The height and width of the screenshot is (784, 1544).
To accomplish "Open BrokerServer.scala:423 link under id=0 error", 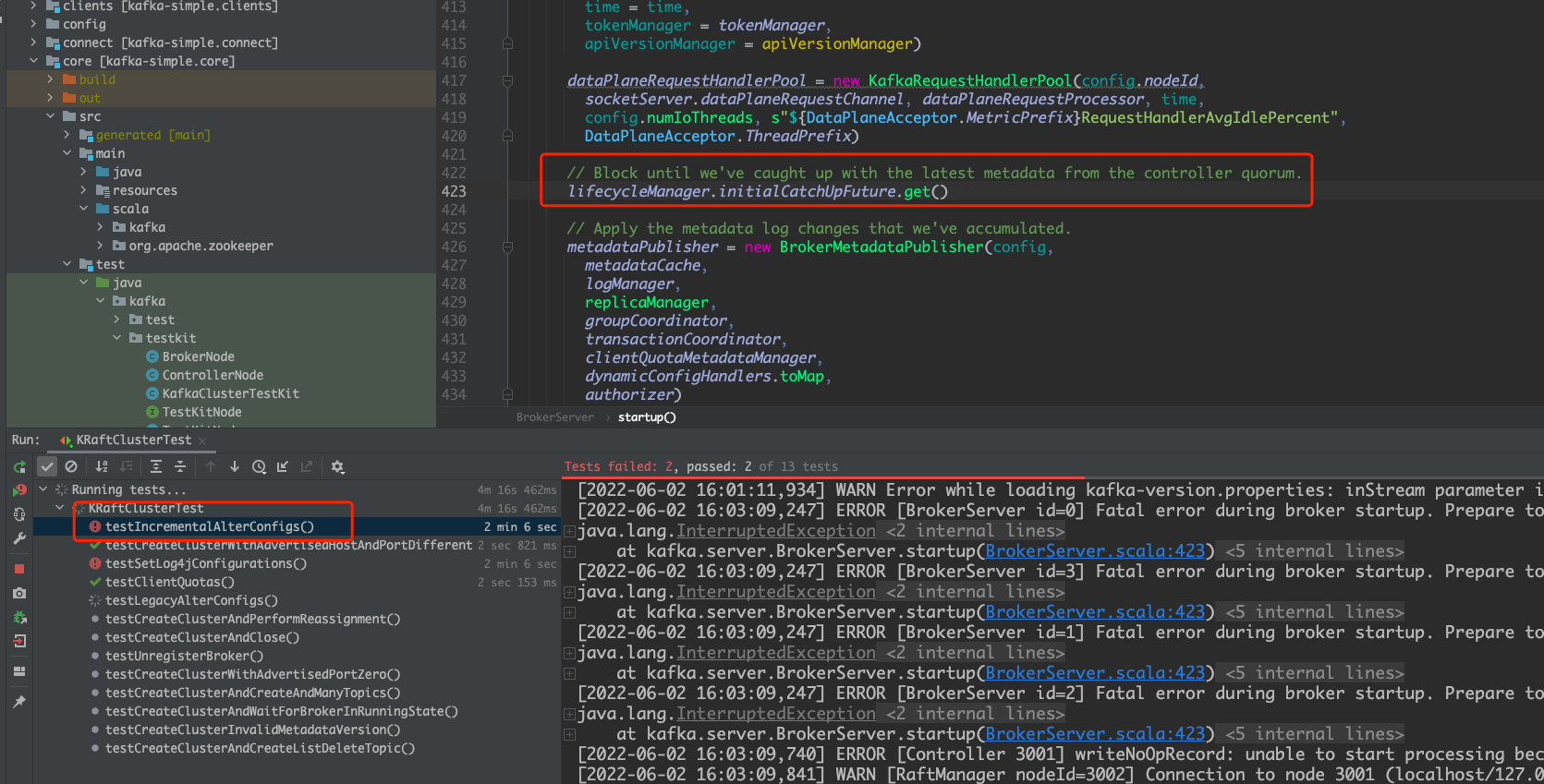I will (x=1095, y=551).
